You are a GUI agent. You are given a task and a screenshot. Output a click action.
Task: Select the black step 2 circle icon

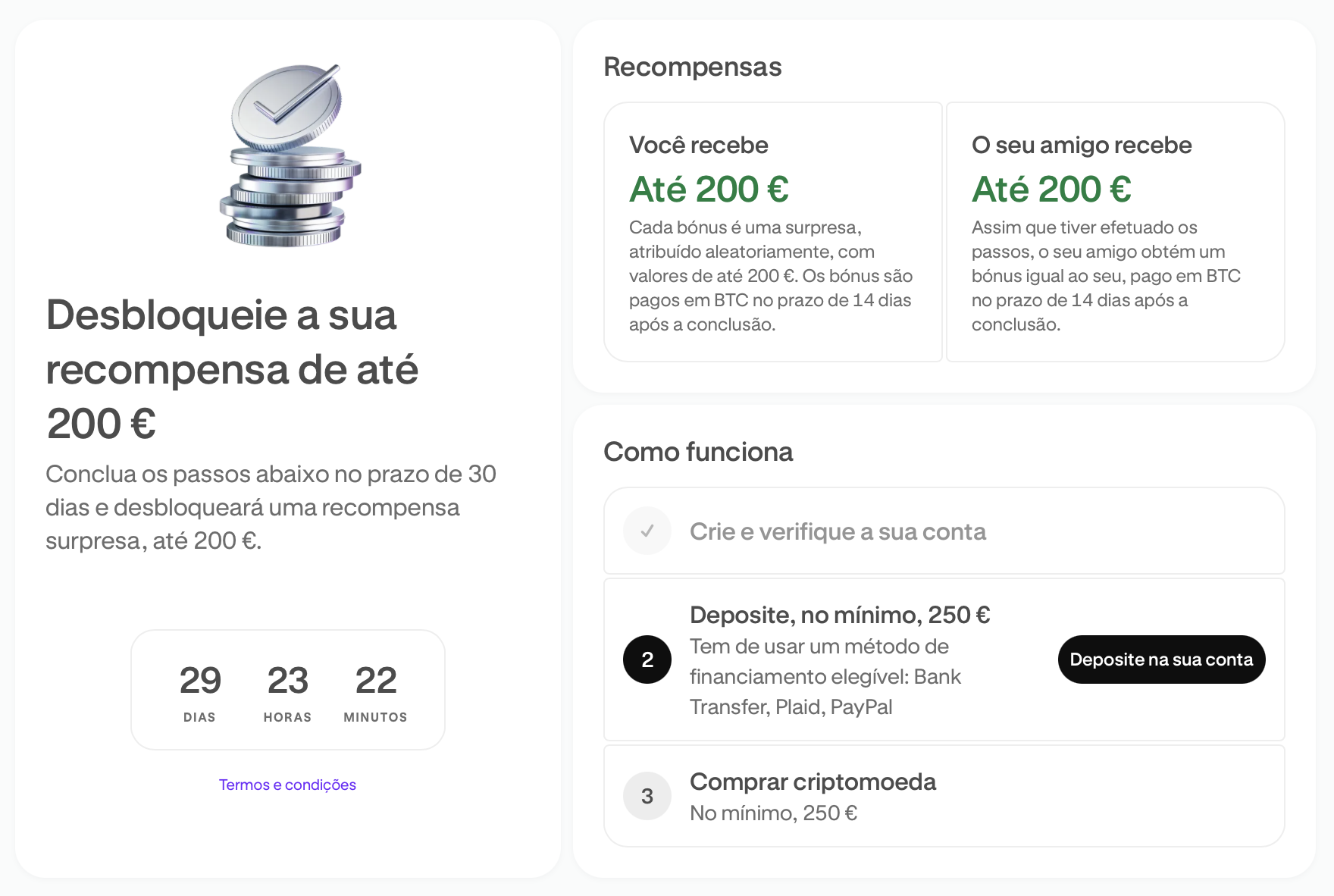tap(647, 659)
